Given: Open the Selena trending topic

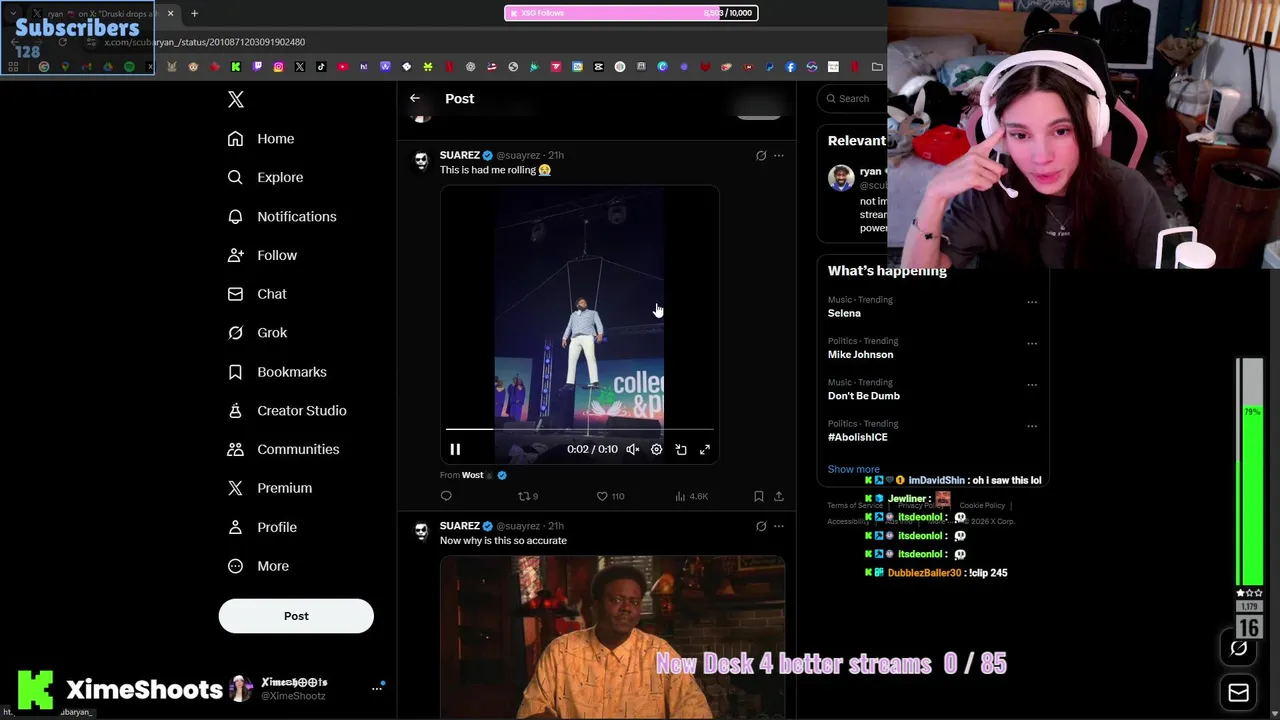Looking at the screenshot, I should coord(844,313).
